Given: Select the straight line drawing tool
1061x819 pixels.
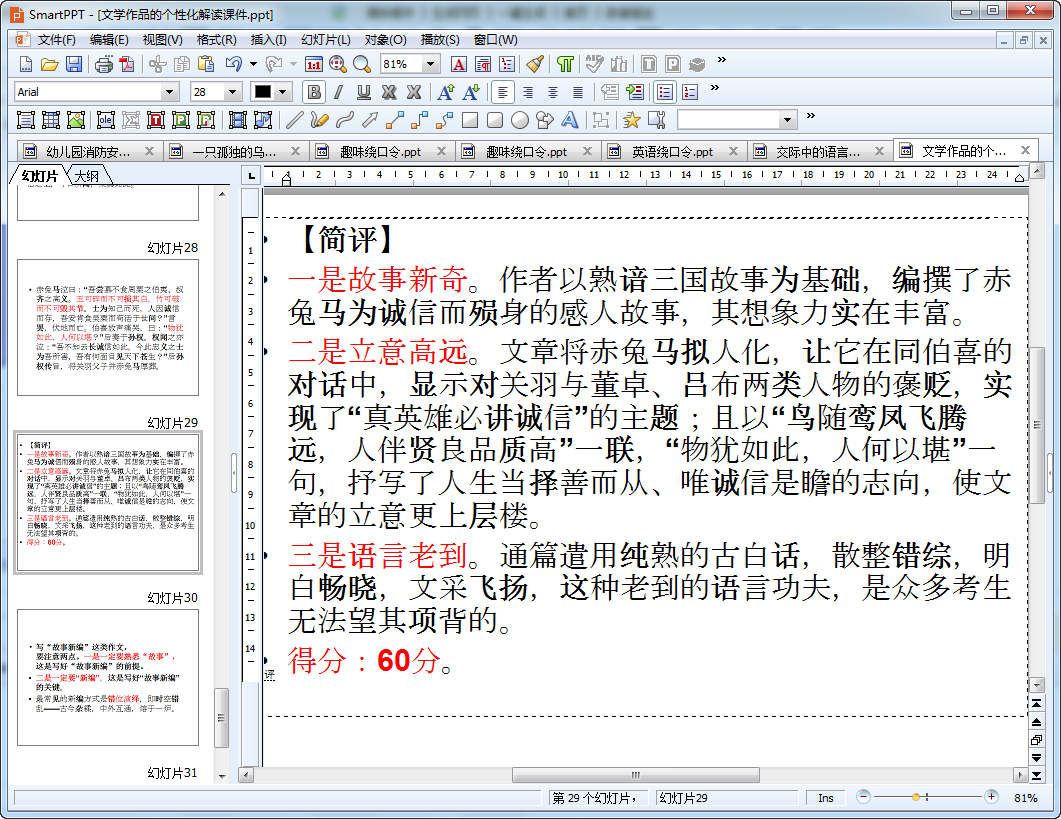Looking at the screenshot, I should click(294, 120).
